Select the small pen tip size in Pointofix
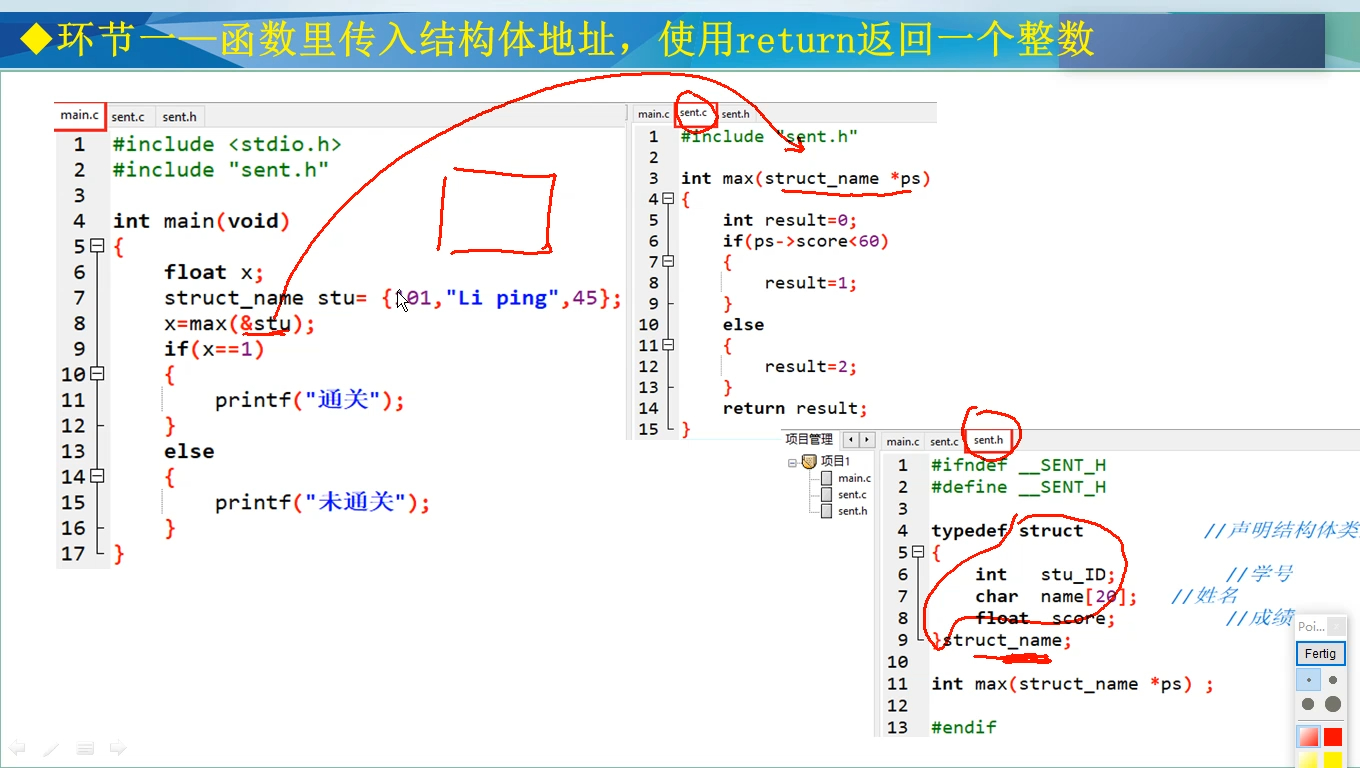 point(1309,680)
